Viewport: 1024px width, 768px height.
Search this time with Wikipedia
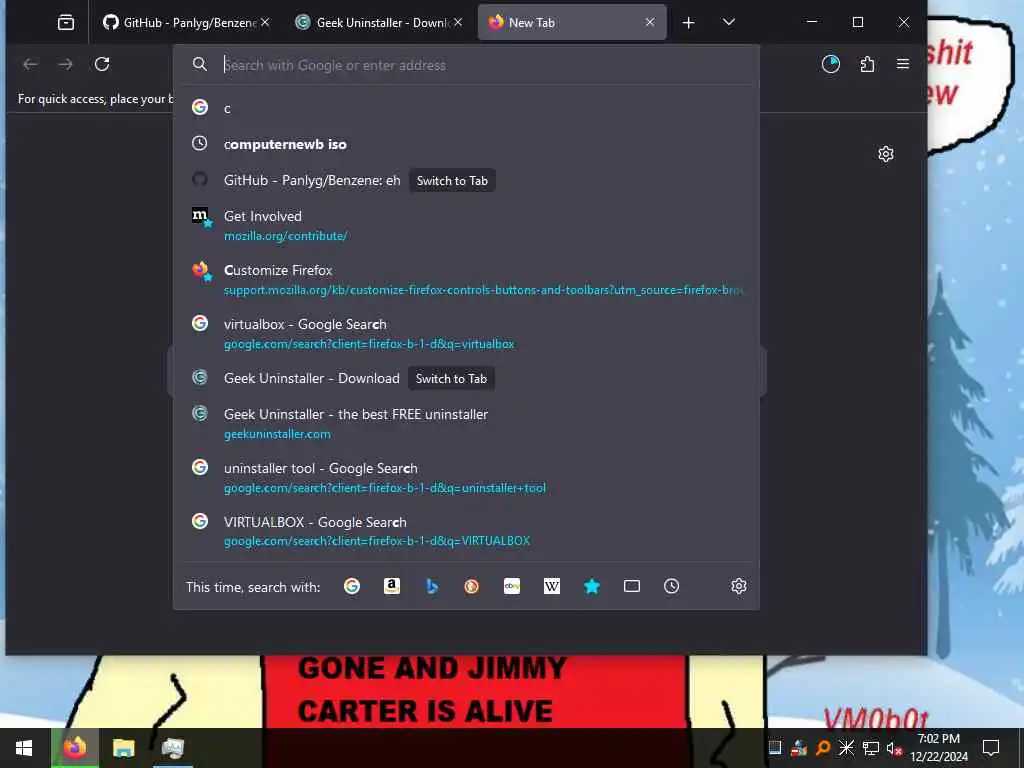point(552,586)
